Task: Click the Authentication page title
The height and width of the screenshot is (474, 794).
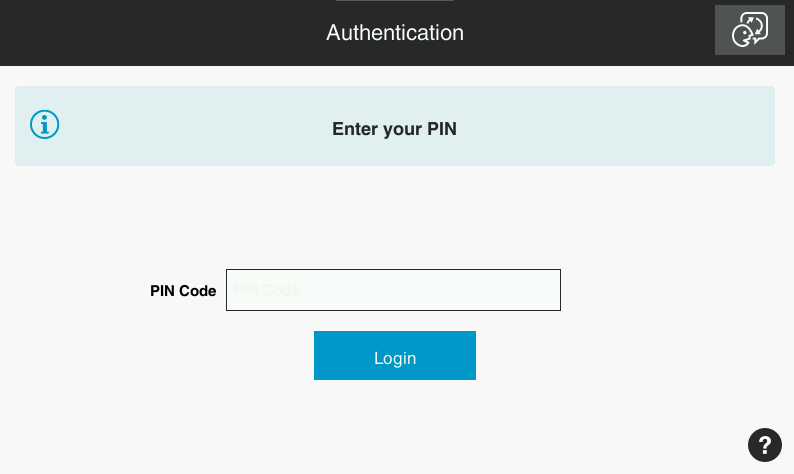Action: (395, 33)
